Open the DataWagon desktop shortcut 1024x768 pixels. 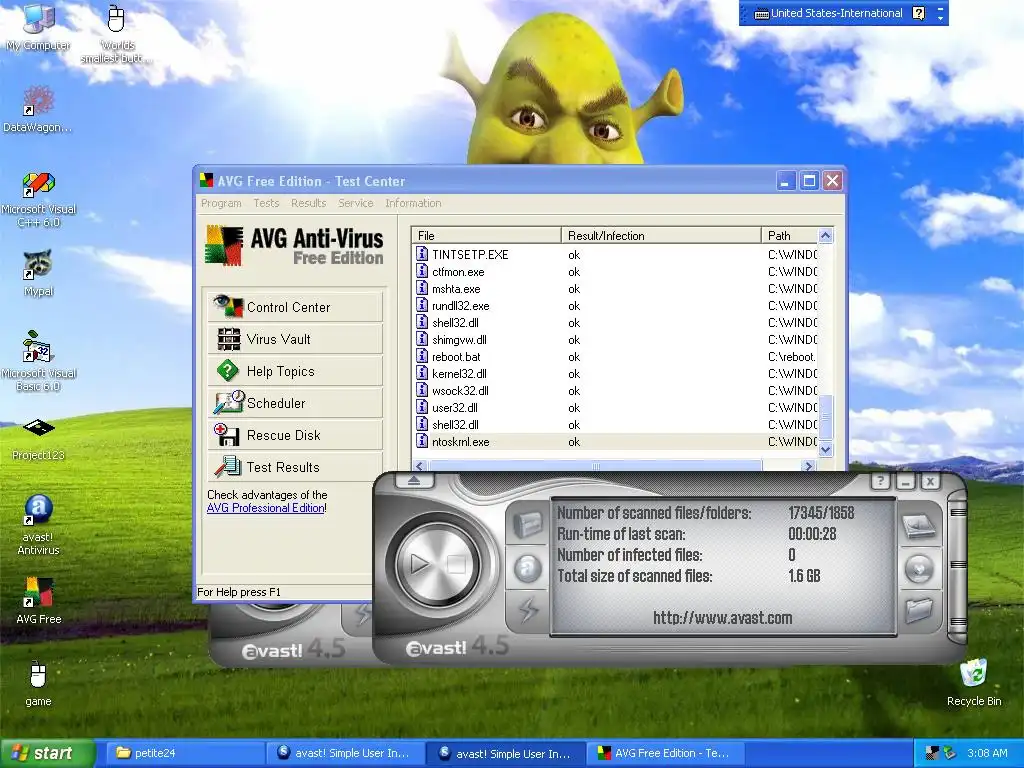point(38,108)
